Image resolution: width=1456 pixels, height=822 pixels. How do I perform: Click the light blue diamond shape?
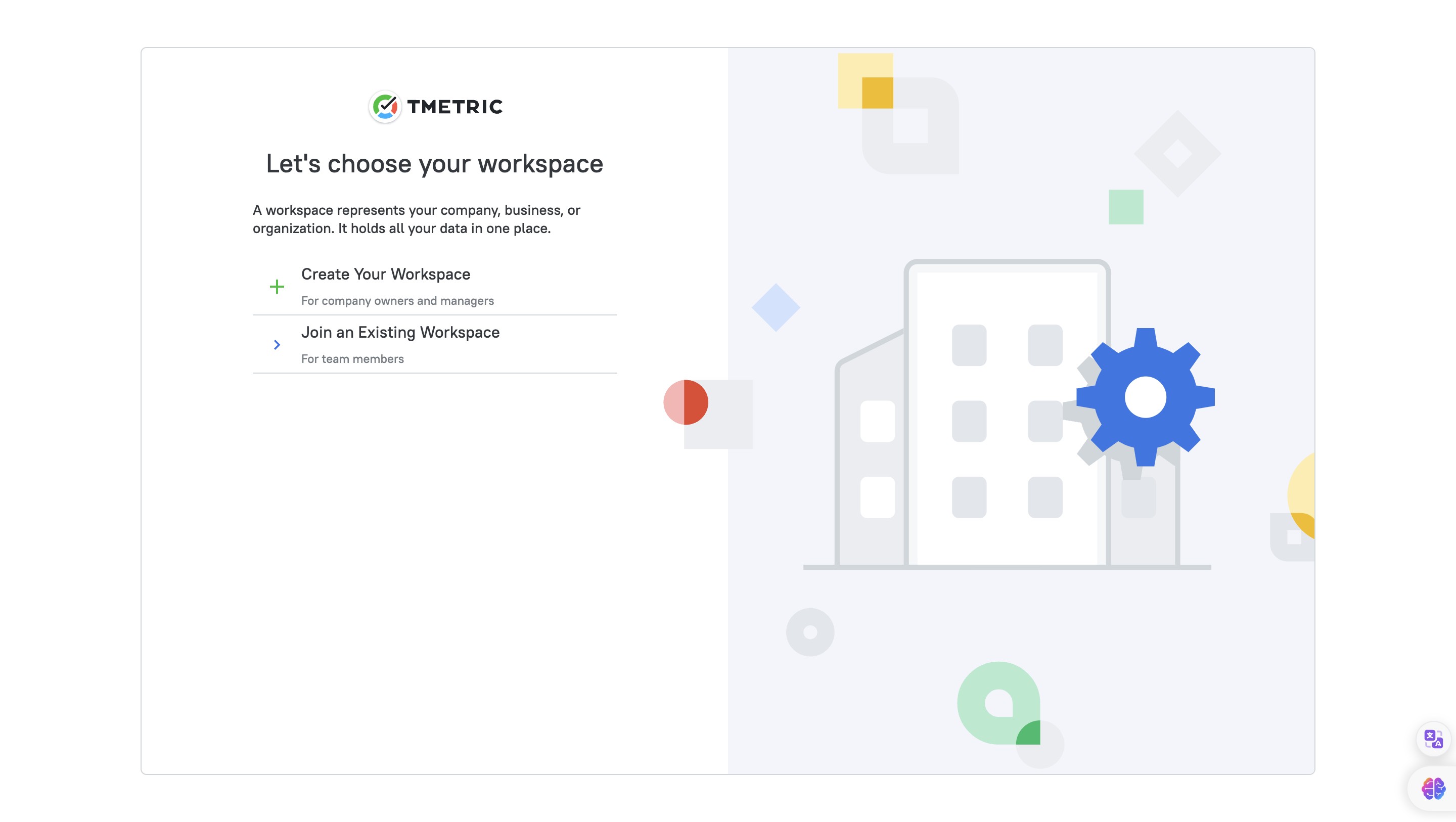[776, 307]
